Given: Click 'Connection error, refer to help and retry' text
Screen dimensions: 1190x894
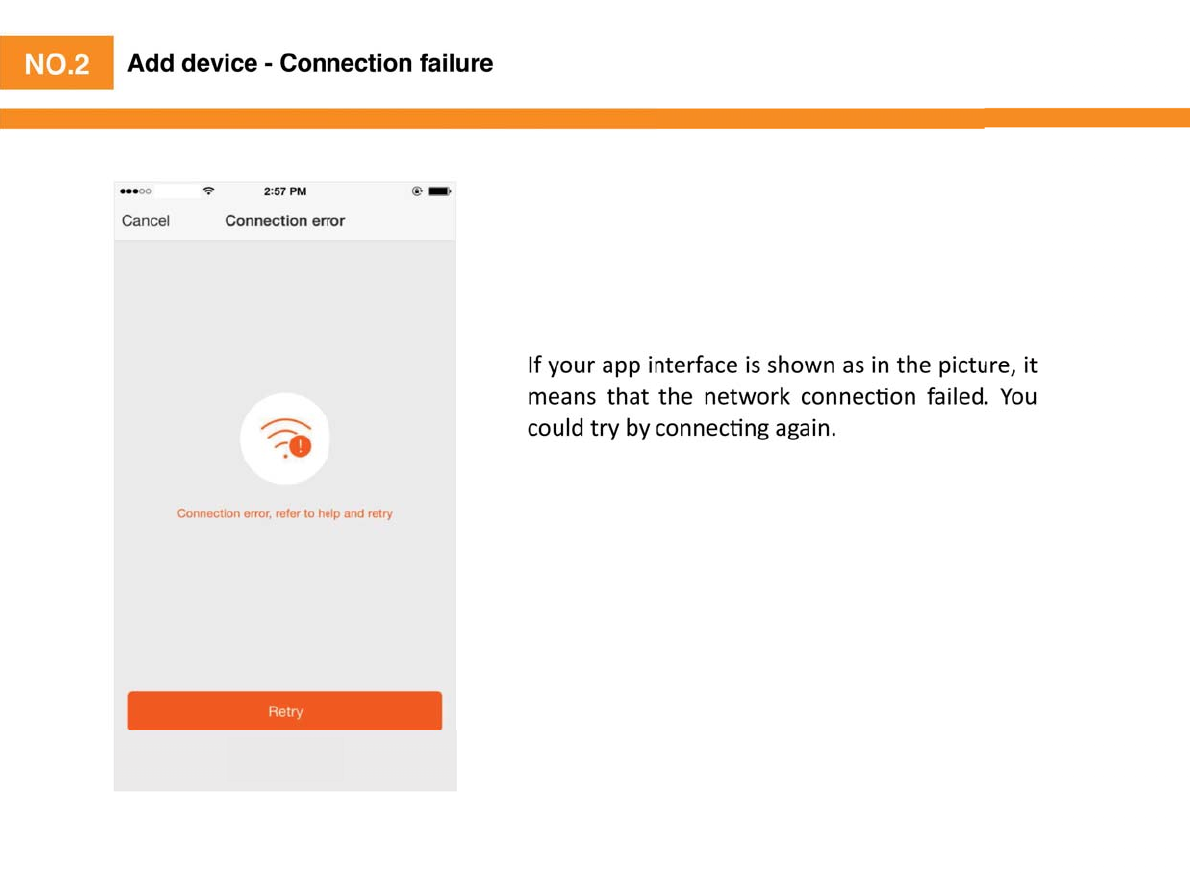Looking at the screenshot, I should click(x=285, y=514).
